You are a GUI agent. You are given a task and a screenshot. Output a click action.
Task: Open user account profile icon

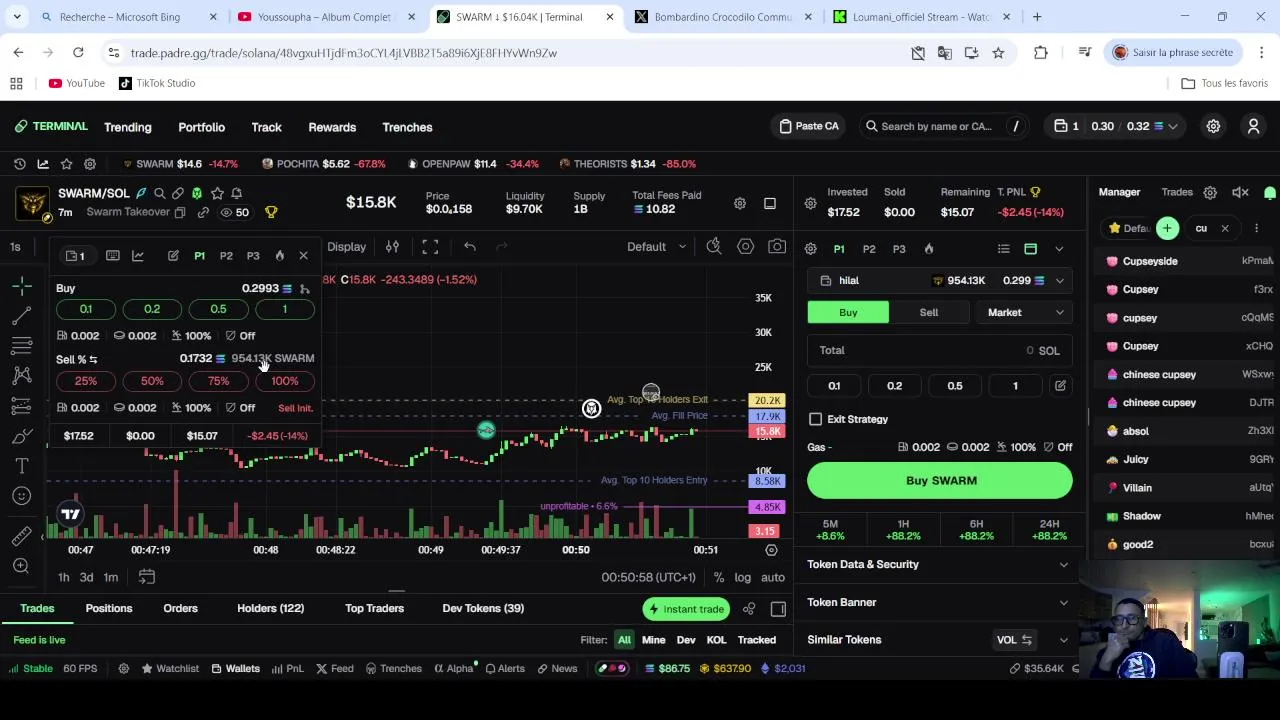(1253, 127)
